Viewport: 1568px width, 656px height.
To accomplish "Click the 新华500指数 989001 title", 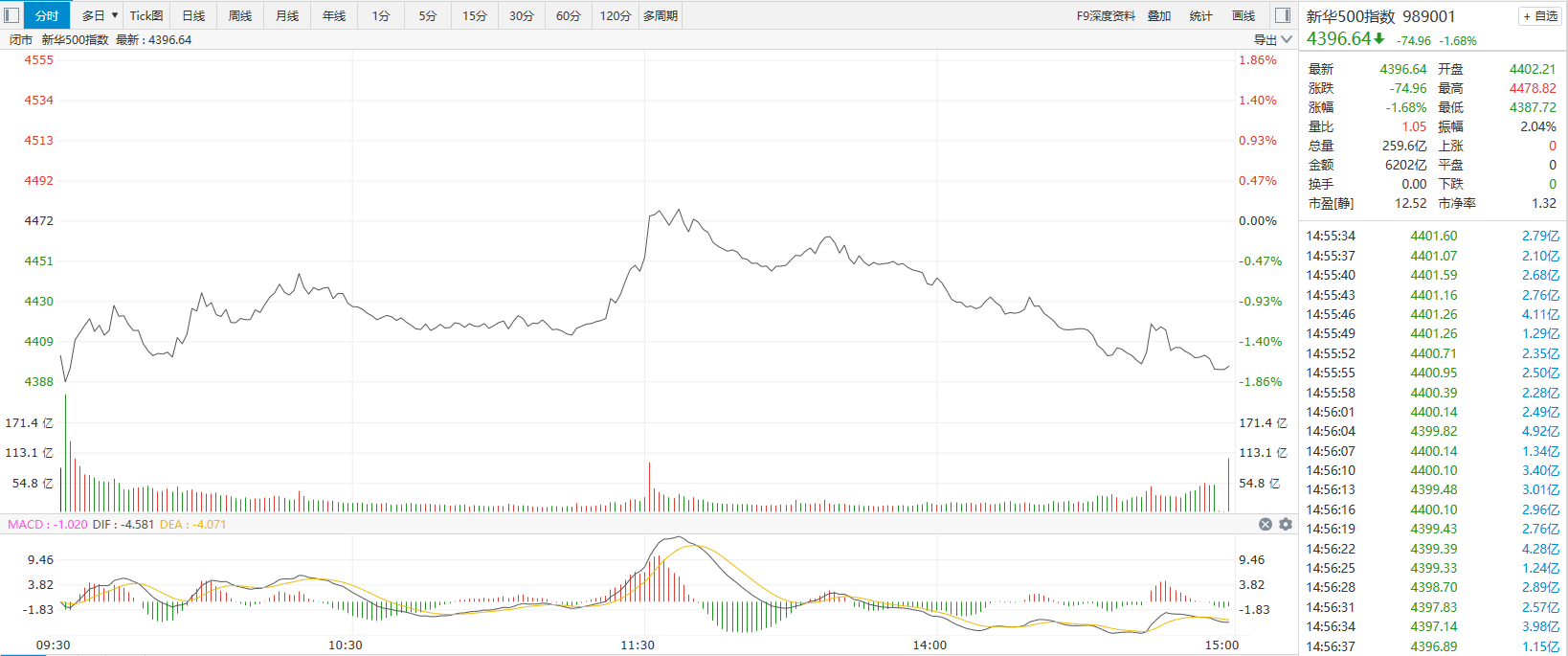I will [x=1380, y=16].
